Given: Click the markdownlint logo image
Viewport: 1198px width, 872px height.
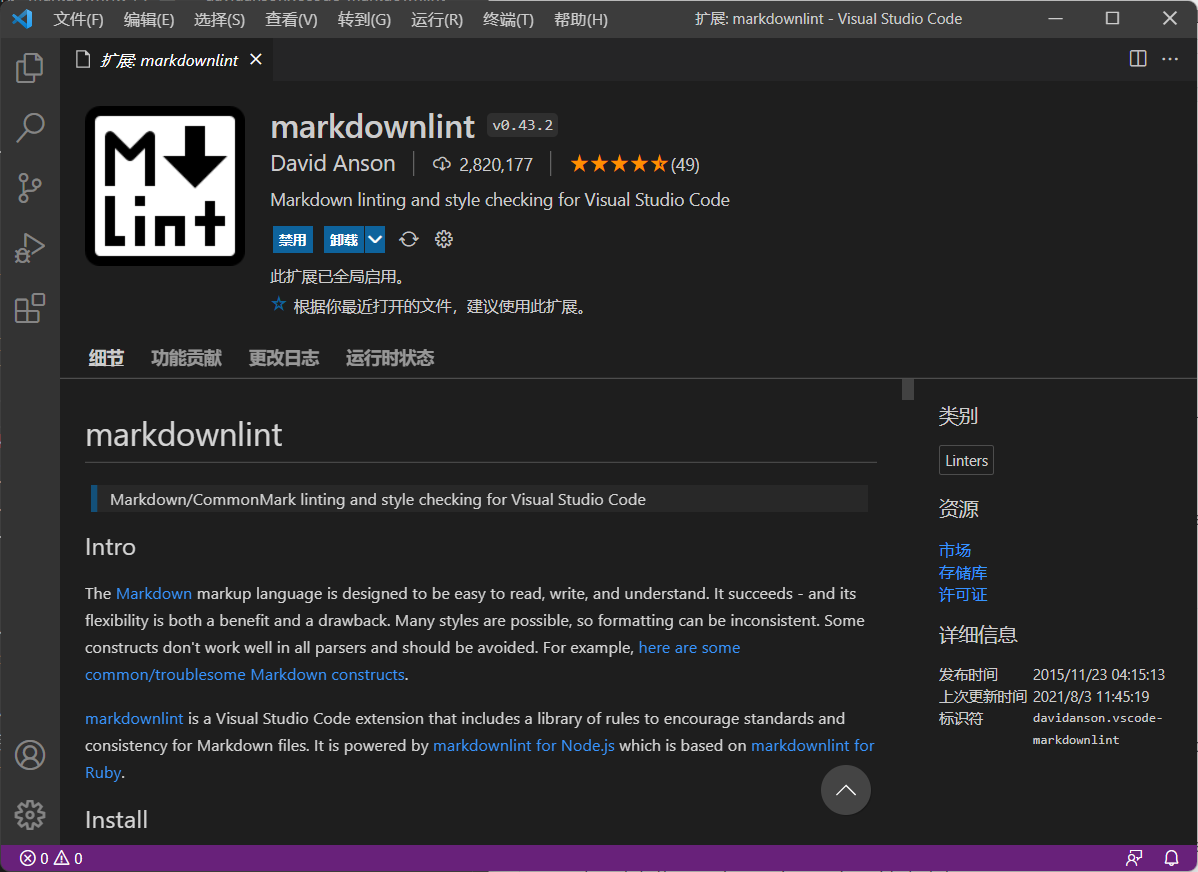Looking at the screenshot, I should [x=165, y=186].
